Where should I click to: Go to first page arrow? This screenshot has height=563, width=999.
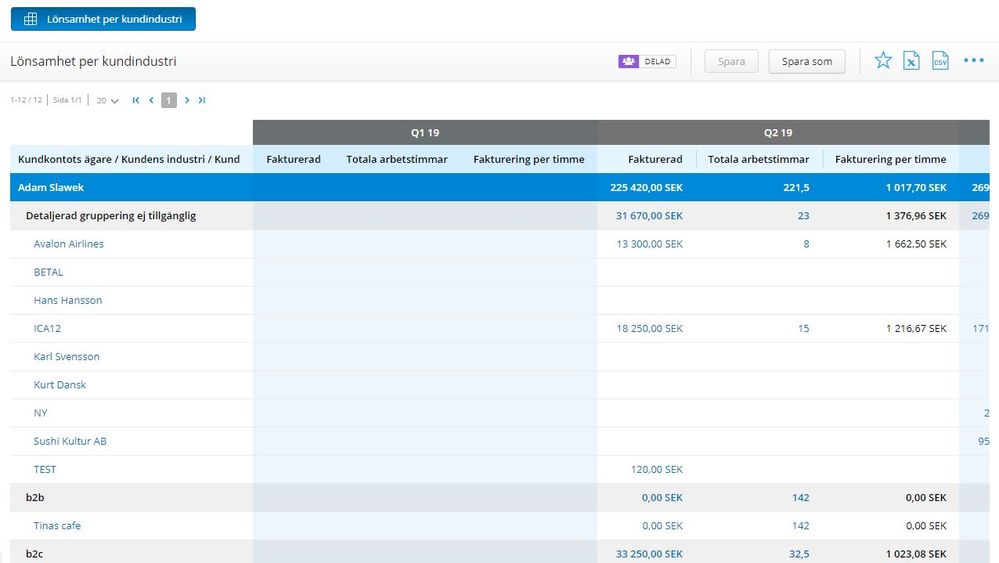[136, 100]
